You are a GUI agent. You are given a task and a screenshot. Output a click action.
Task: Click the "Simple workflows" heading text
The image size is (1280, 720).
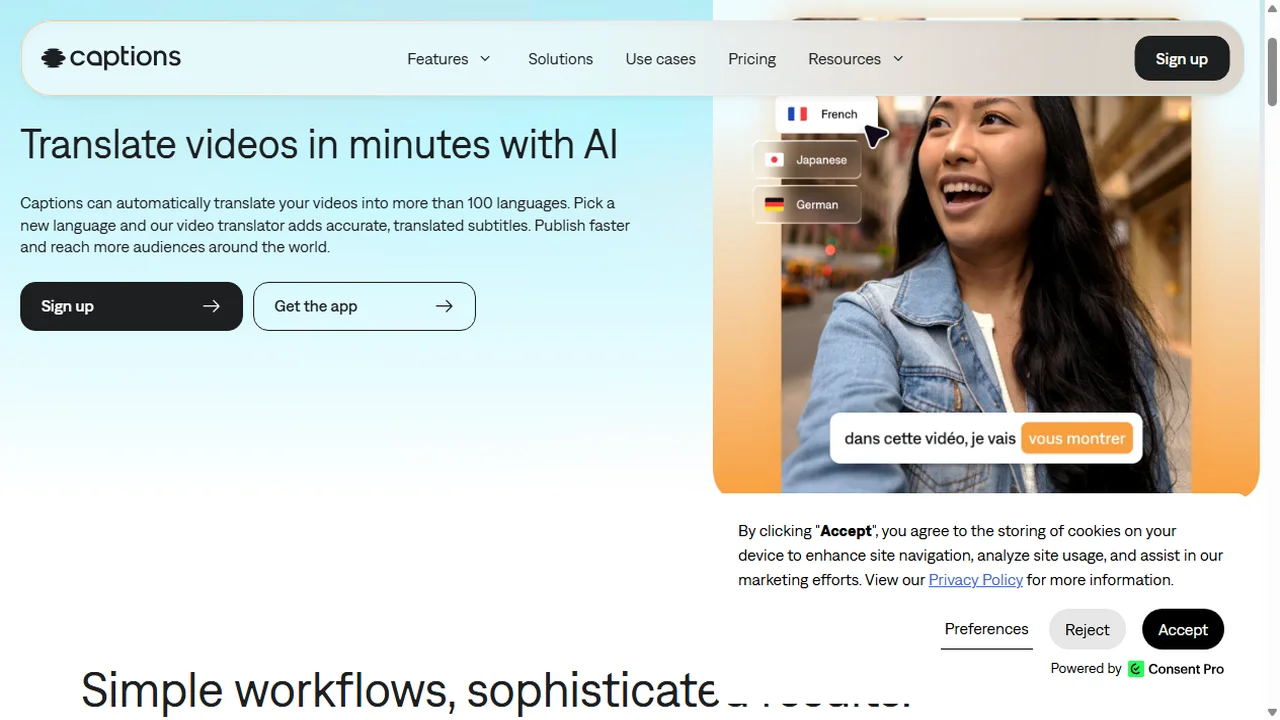click(x=268, y=689)
